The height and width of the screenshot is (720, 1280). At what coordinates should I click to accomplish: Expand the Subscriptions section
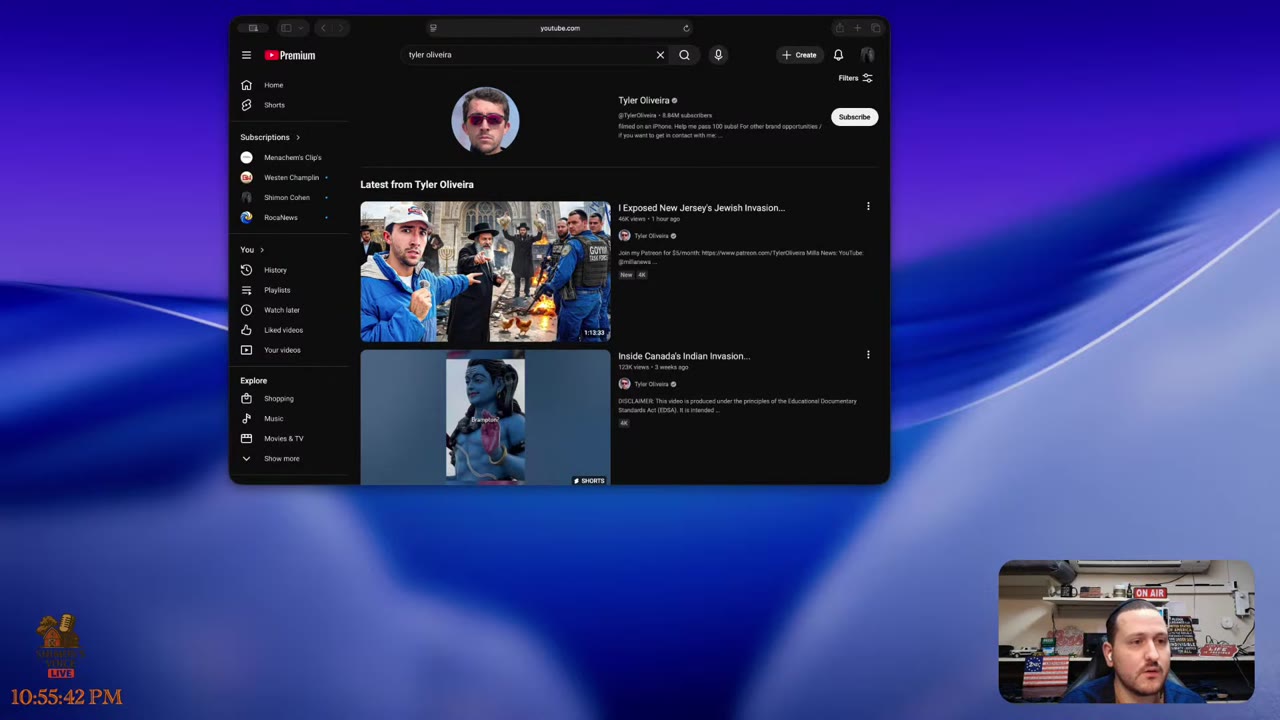(x=270, y=137)
